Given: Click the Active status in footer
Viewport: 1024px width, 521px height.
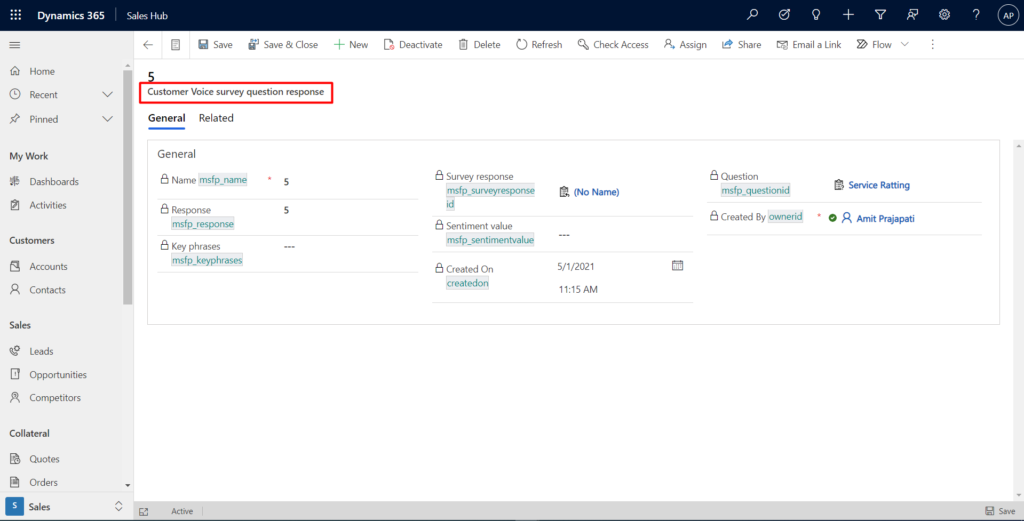Looking at the screenshot, I should [182, 511].
